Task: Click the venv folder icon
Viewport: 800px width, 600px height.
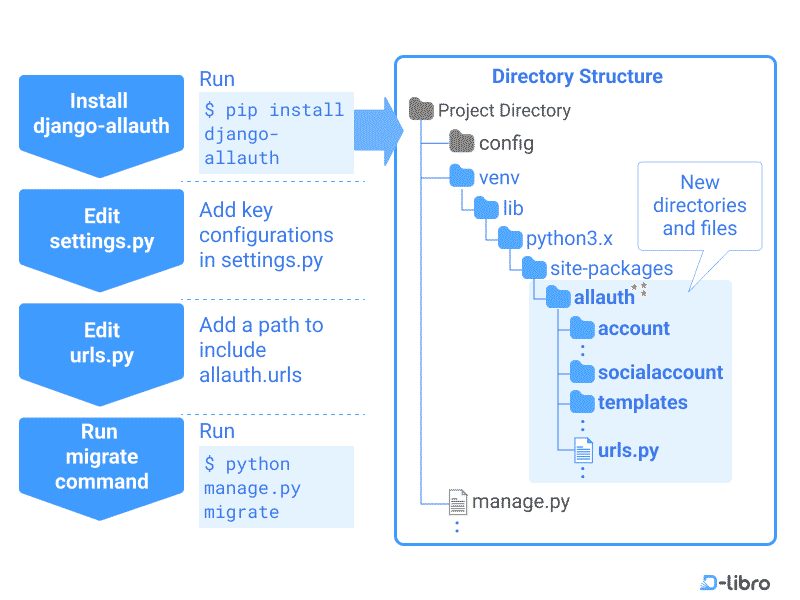Action: [x=463, y=177]
